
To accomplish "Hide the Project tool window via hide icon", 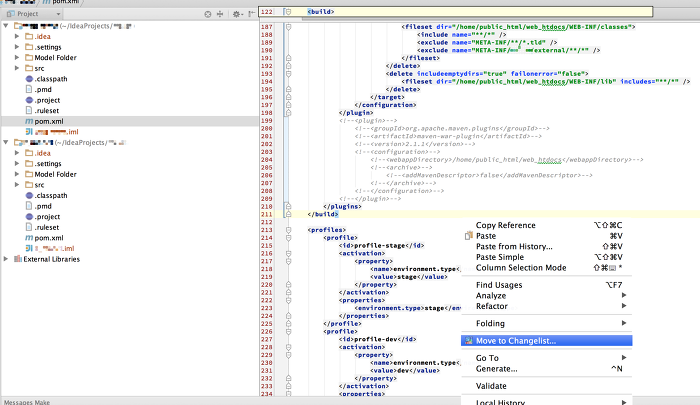I will point(251,14).
